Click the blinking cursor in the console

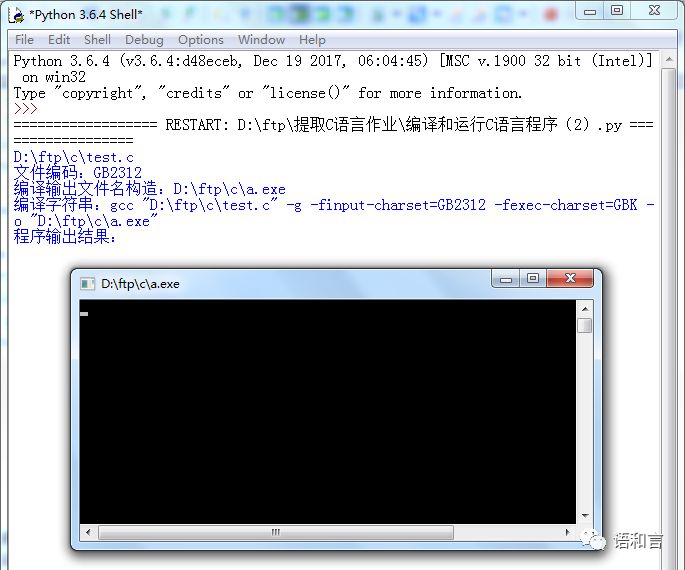(84, 314)
